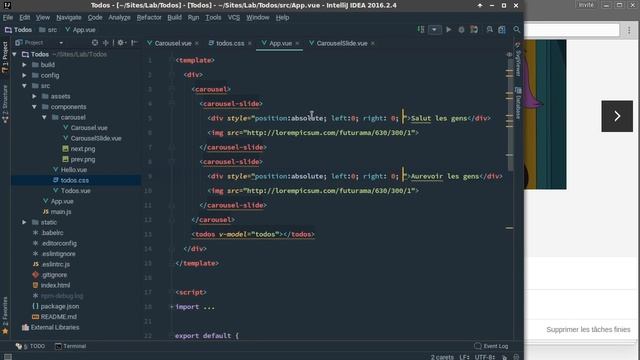
Task: Open the Navigate menu
Action: pos(69,18)
